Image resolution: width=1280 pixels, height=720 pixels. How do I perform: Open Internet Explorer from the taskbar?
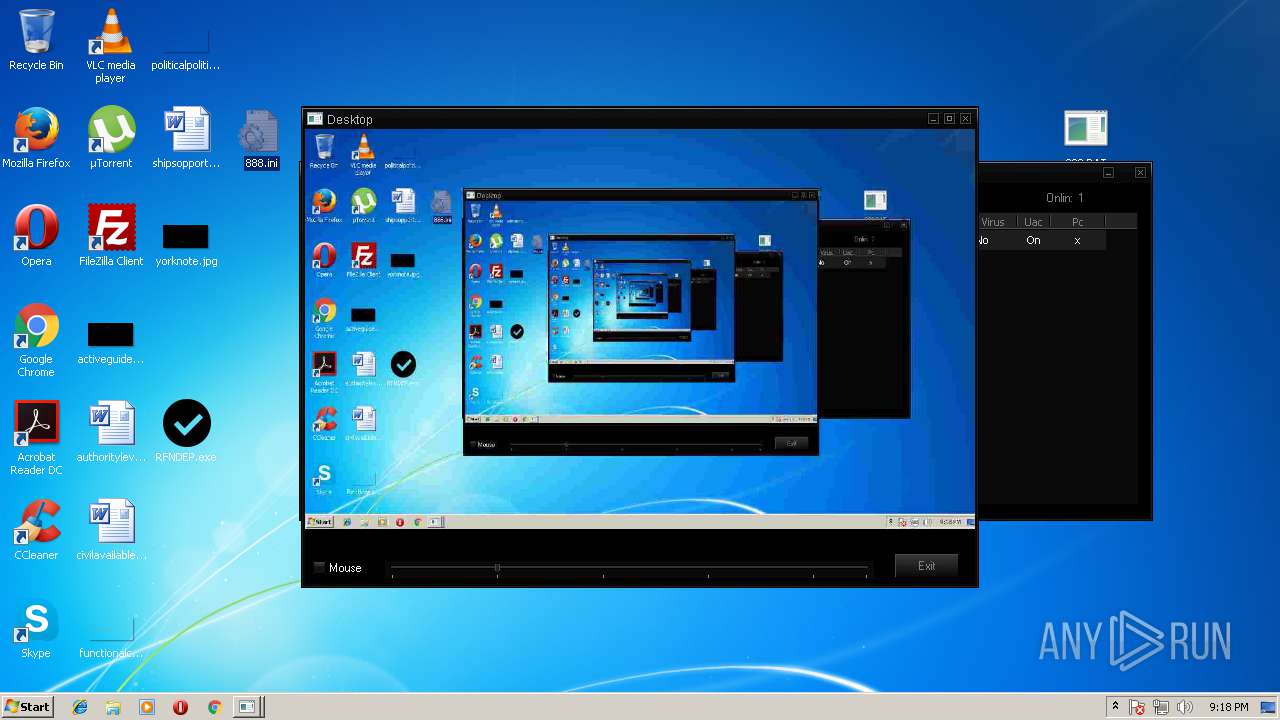point(80,707)
